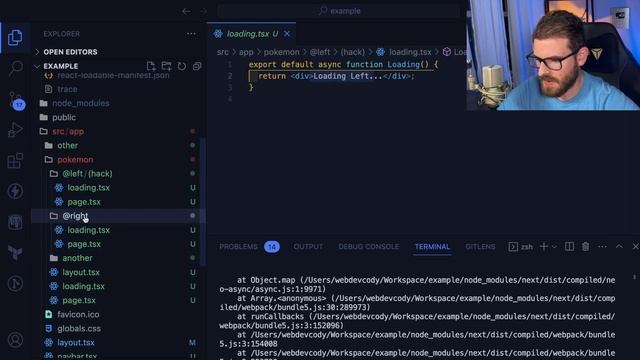Open the Explorer view in activity bar

15,38
